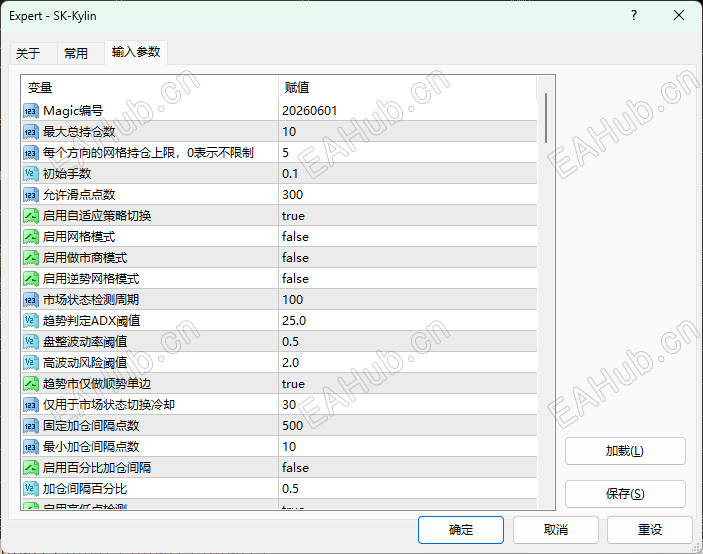Select the 加仓间隔百分比 variable name

pyautogui.click(x=85, y=489)
